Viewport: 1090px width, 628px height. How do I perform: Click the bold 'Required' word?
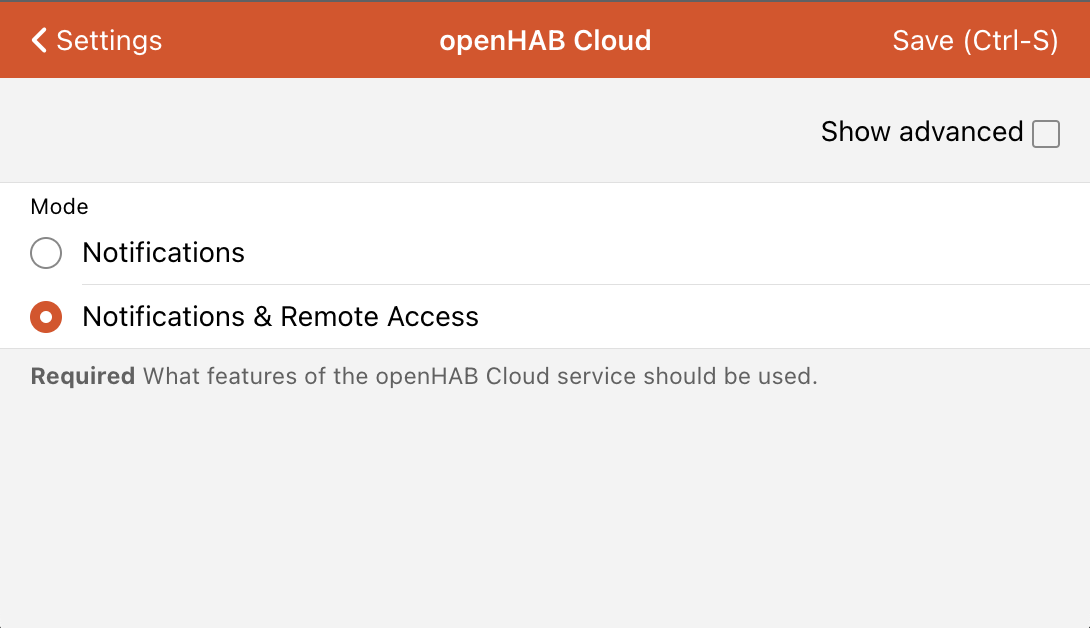[x=83, y=377]
